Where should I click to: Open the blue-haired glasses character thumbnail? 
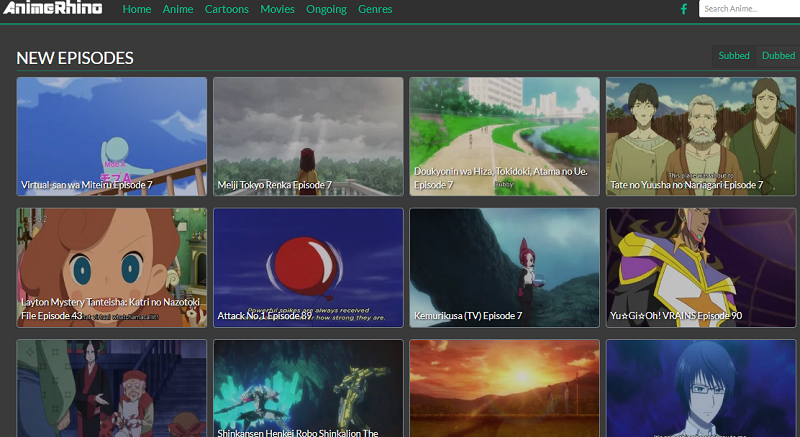click(x=701, y=388)
